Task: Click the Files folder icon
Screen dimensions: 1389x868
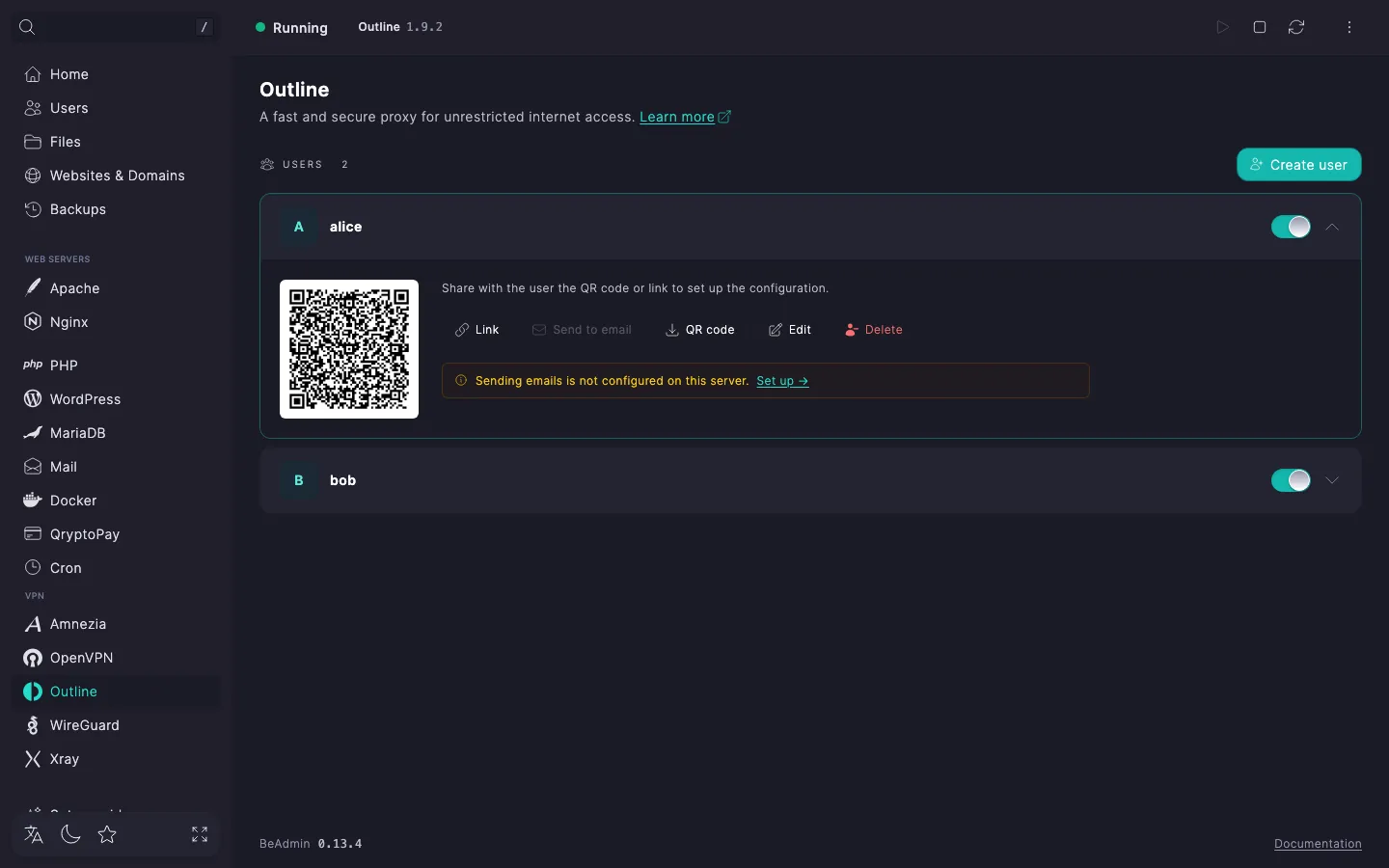Action: [33, 142]
